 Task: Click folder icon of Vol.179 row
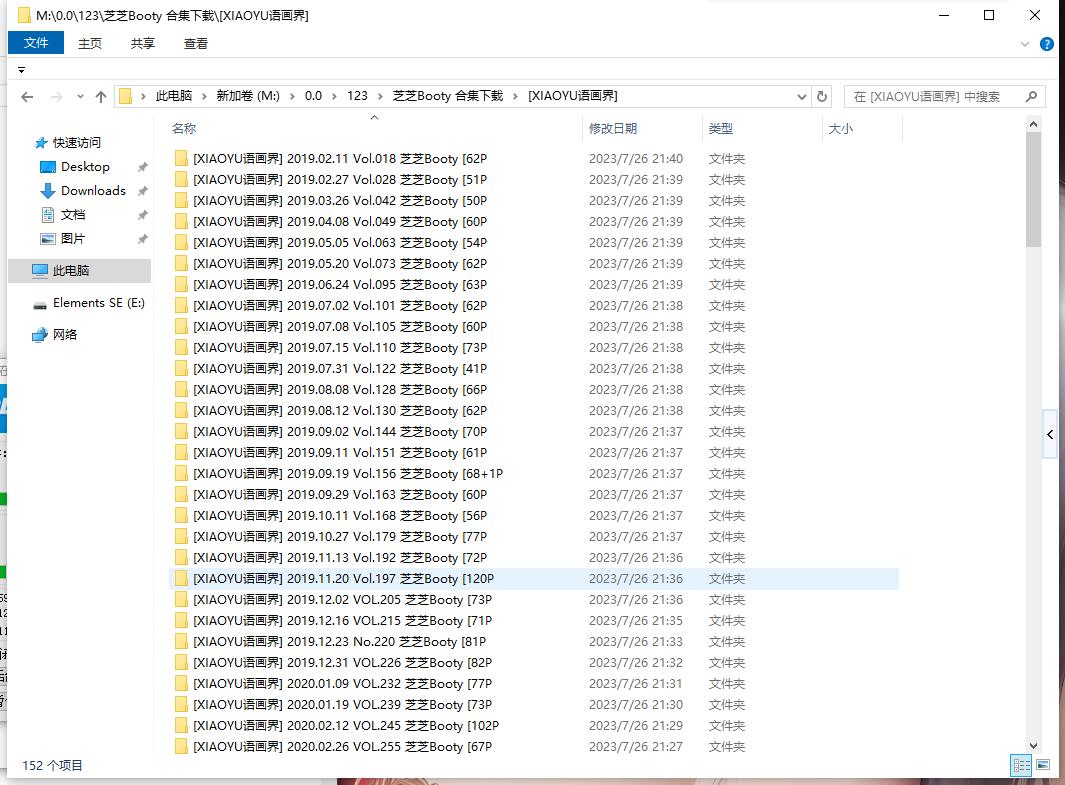pyautogui.click(x=181, y=536)
